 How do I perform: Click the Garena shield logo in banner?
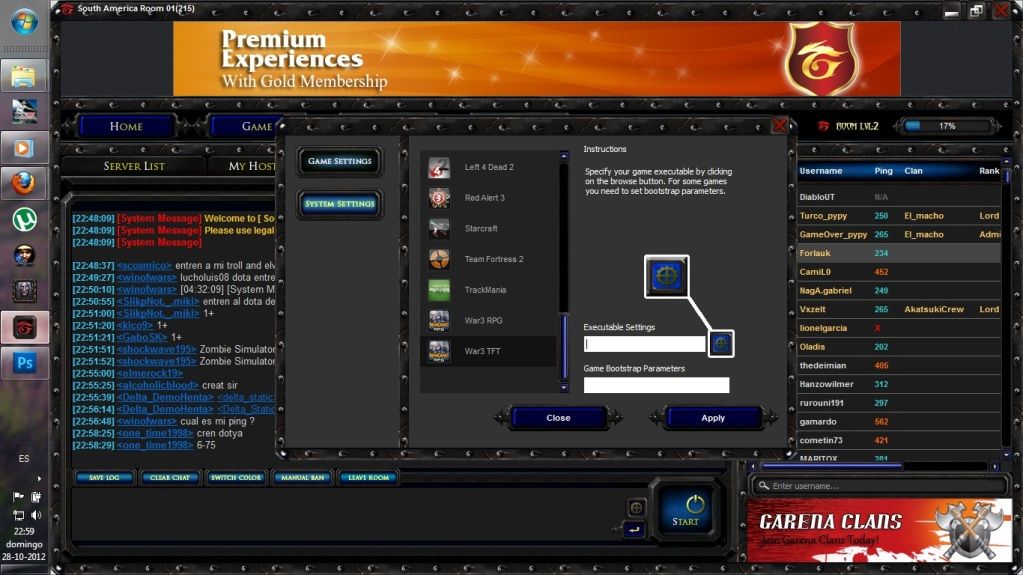point(821,59)
